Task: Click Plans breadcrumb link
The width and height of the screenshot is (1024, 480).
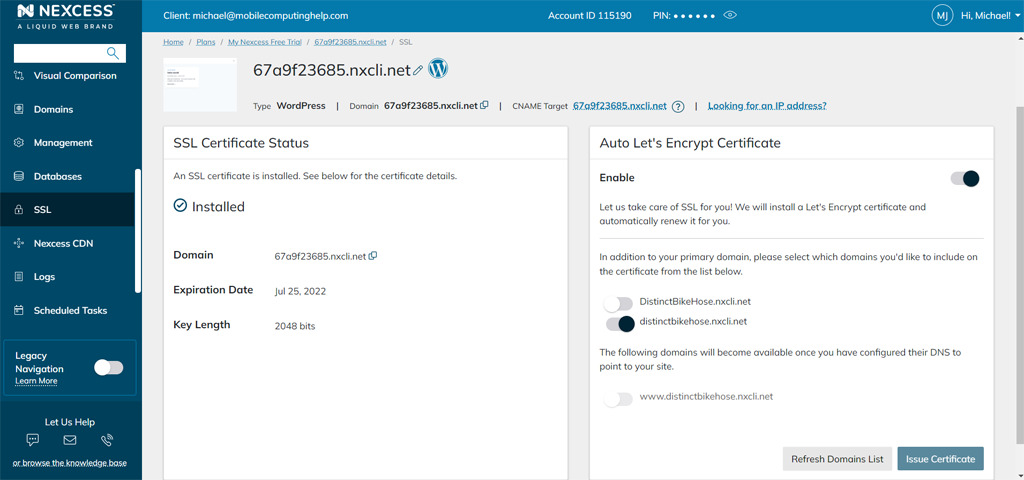Action: click(x=206, y=42)
